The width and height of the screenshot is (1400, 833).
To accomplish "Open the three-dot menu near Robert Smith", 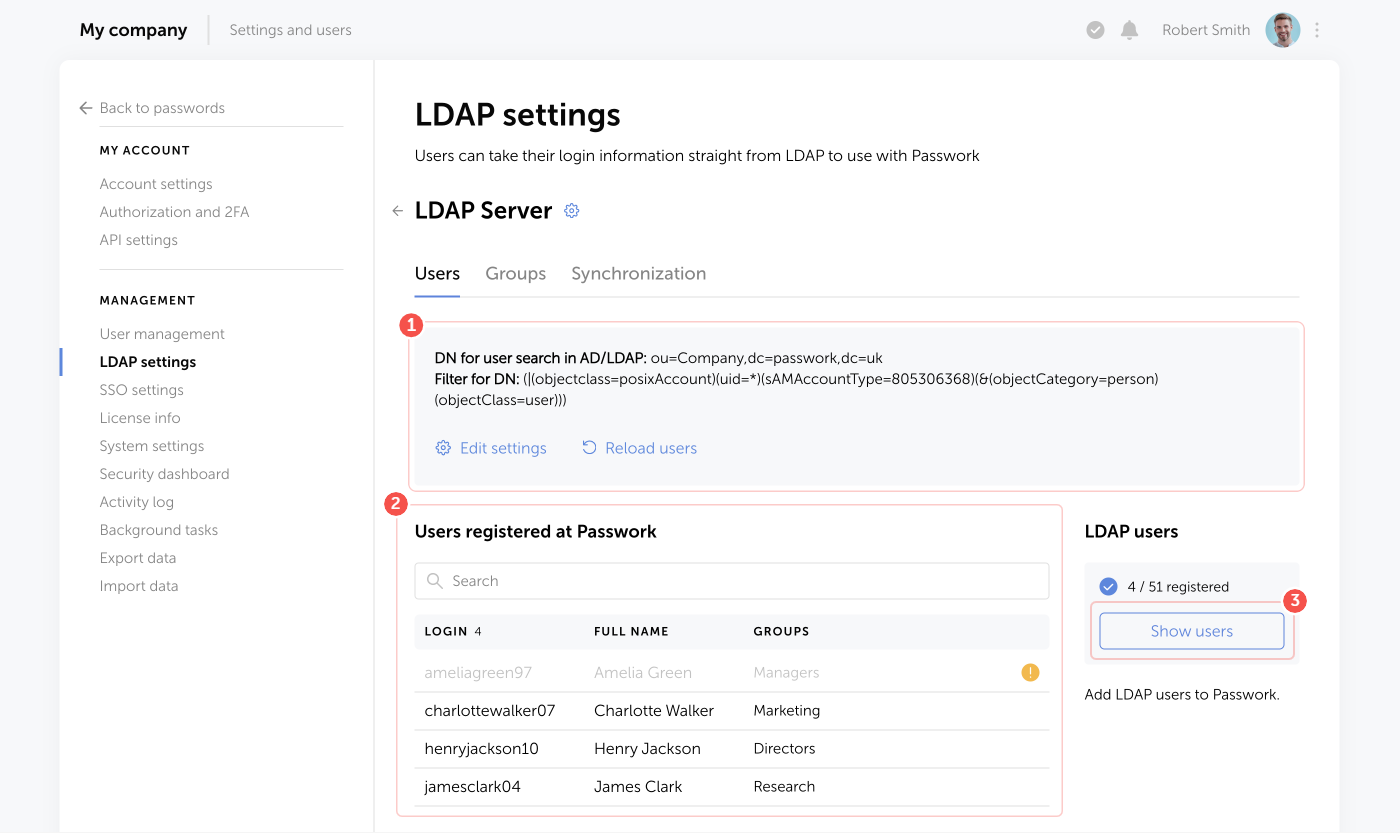I will [x=1317, y=30].
